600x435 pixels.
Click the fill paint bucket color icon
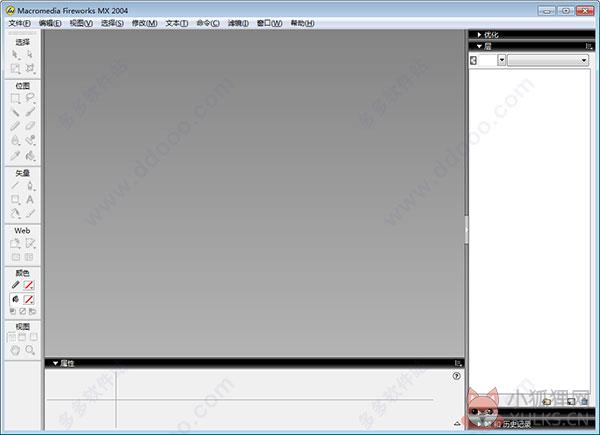click(x=15, y=299)
